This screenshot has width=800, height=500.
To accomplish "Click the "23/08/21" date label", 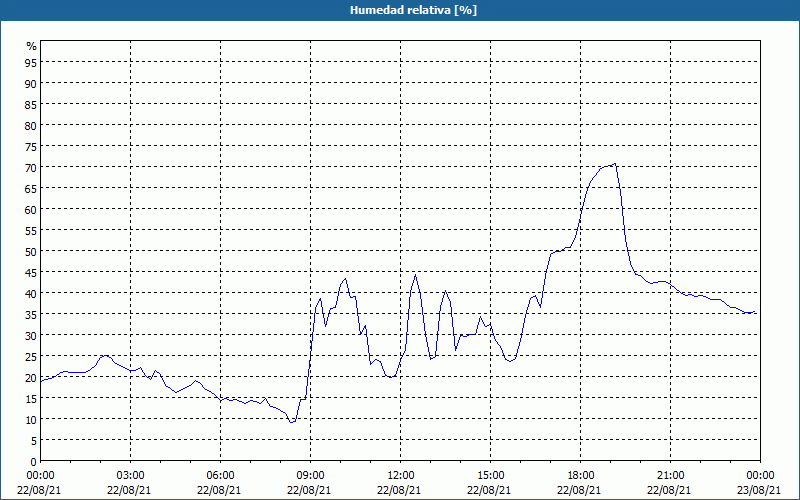I will [x=760, y=490].
